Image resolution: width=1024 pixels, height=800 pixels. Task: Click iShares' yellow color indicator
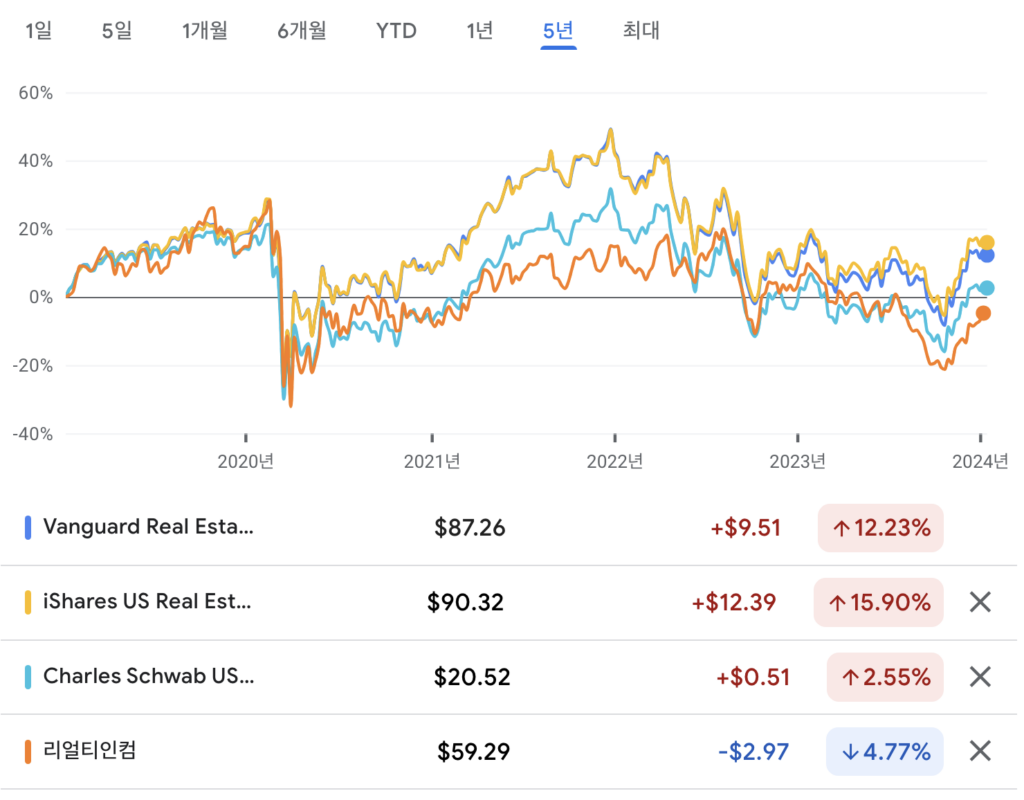(x=27, y=602)
